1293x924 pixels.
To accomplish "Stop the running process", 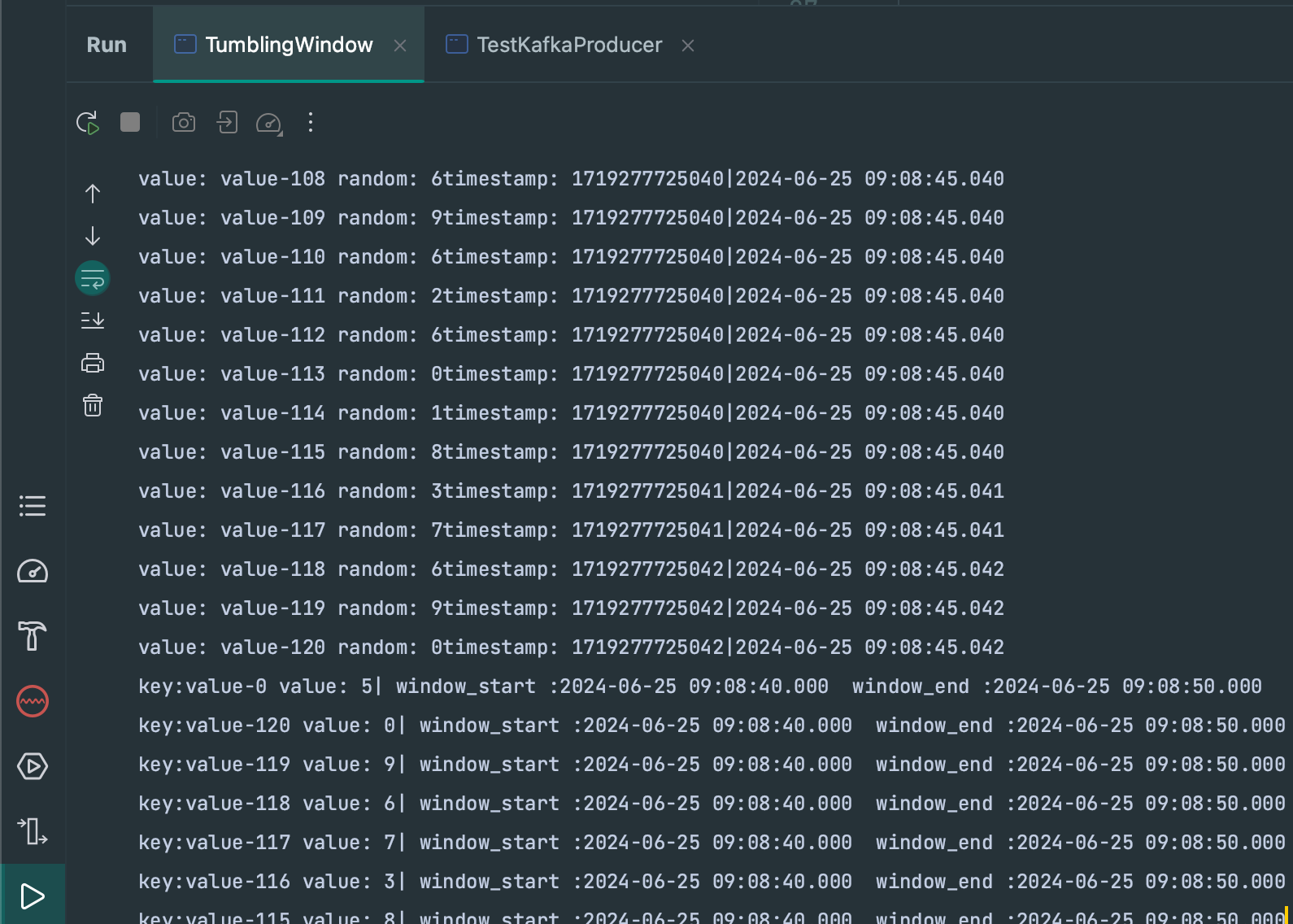I will [x=130, y=123].
